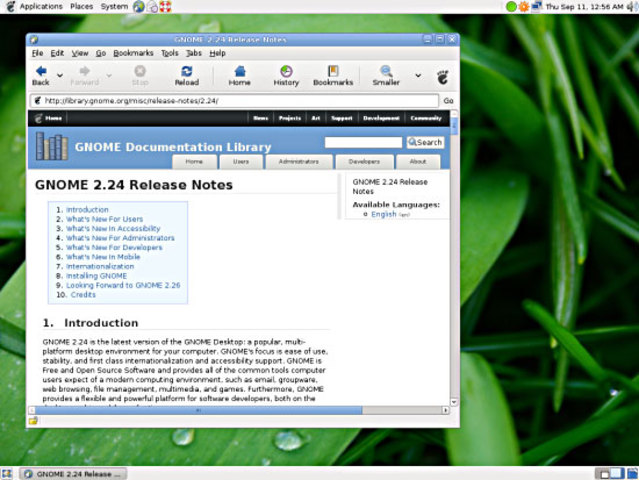Open the Bookmarks toolbar button
Screen dimensions: 639x480
pos(333,76)
